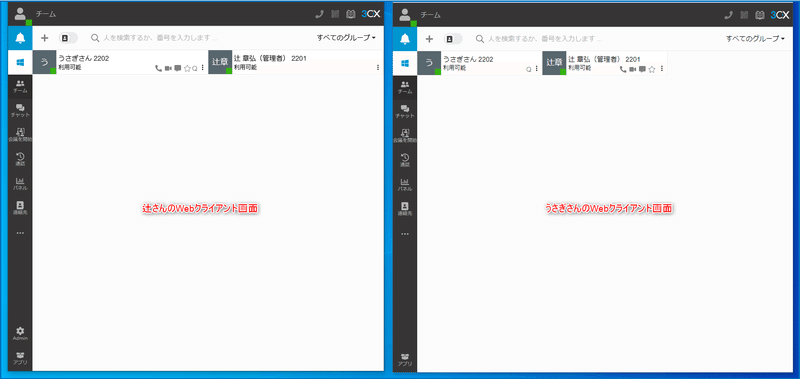Toggle the contacts view switch in left window

click(x=68, y=38)
